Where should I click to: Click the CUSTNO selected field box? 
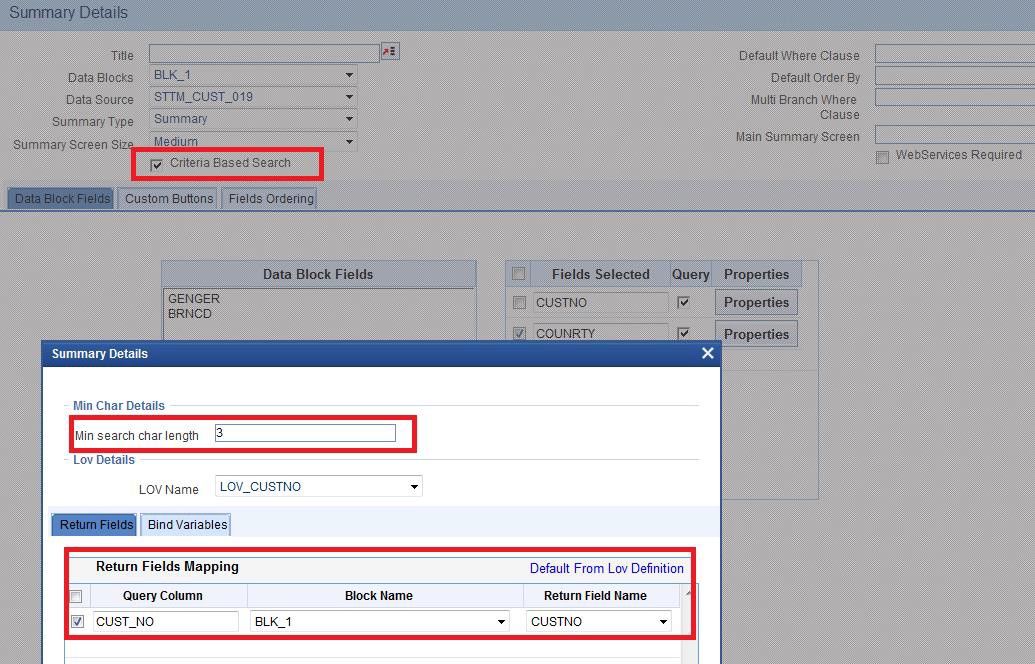click(600, 302)
